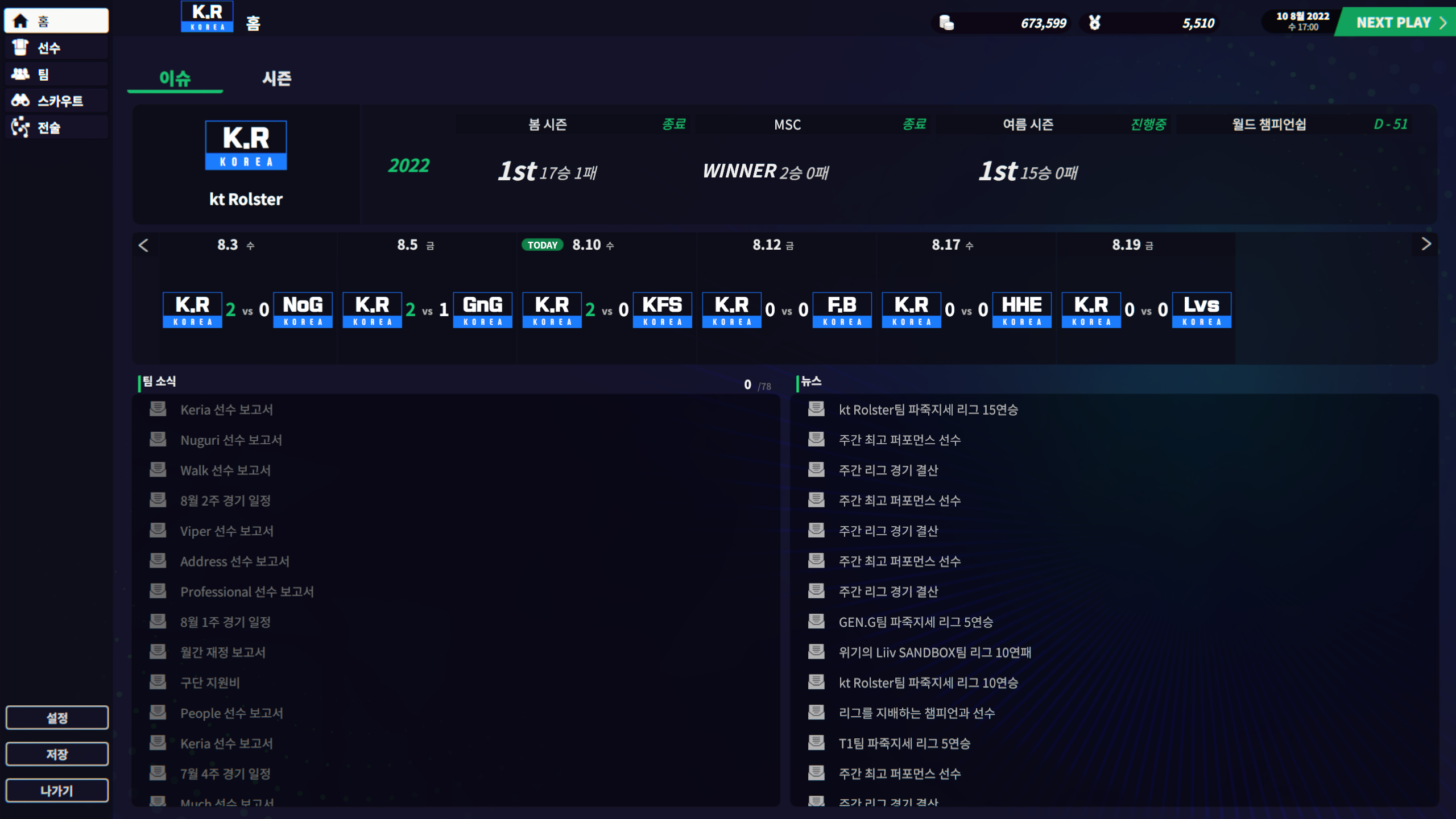Click the 진행중 status label
This screenshot has height=819, width=1456.
coord(1148,124)
